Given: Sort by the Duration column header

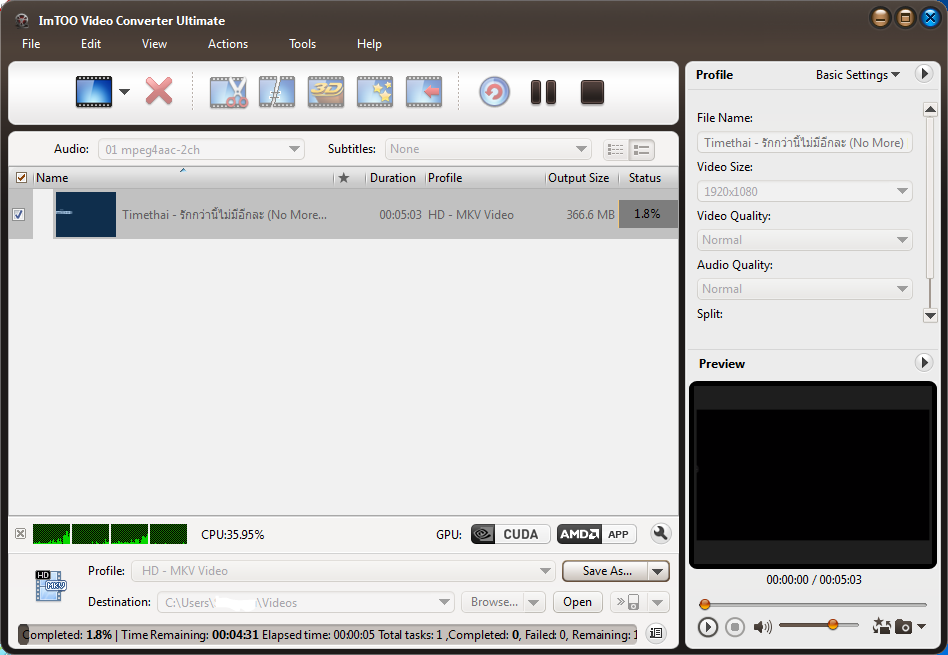Looking at the screenshot, I should [393, 178].
